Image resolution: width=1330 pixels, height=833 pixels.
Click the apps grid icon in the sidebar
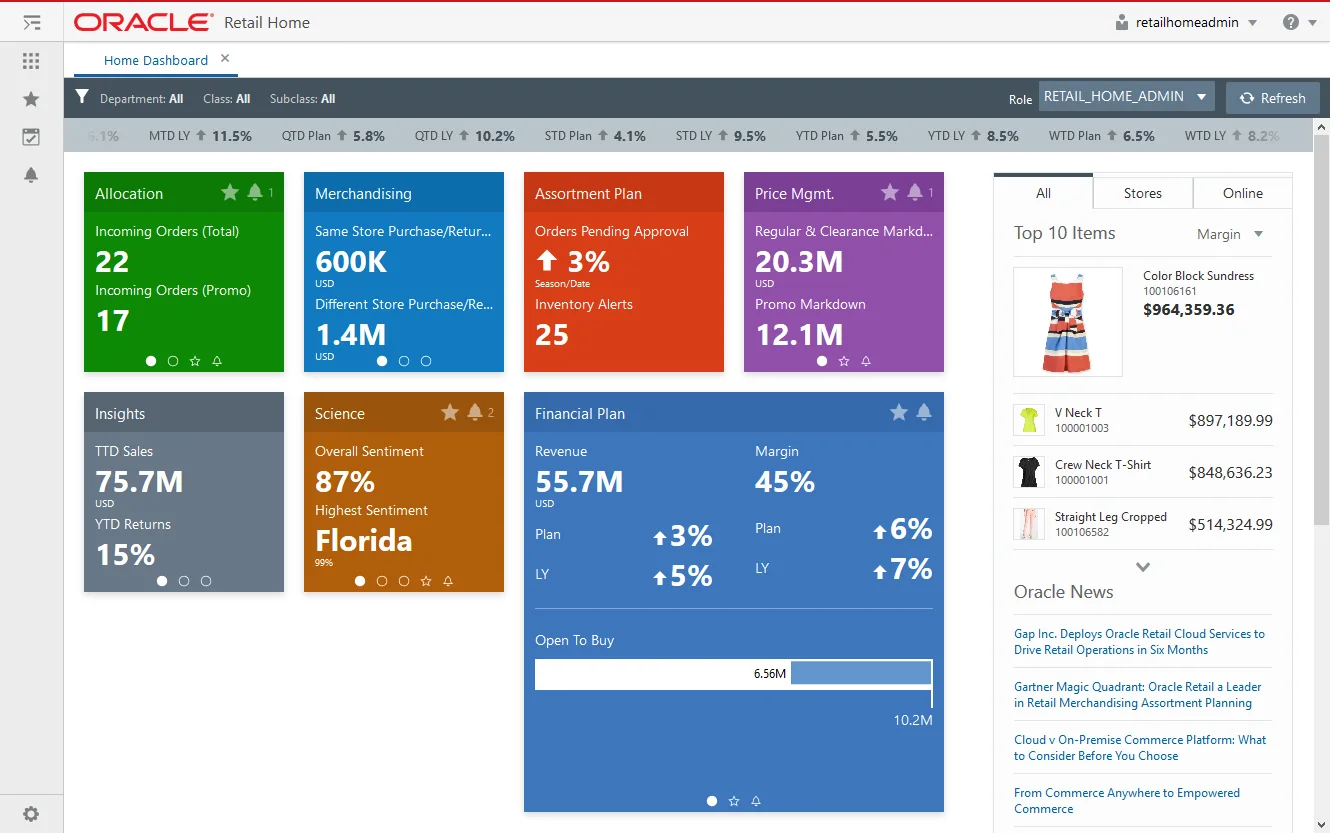[x=30, y=61]
